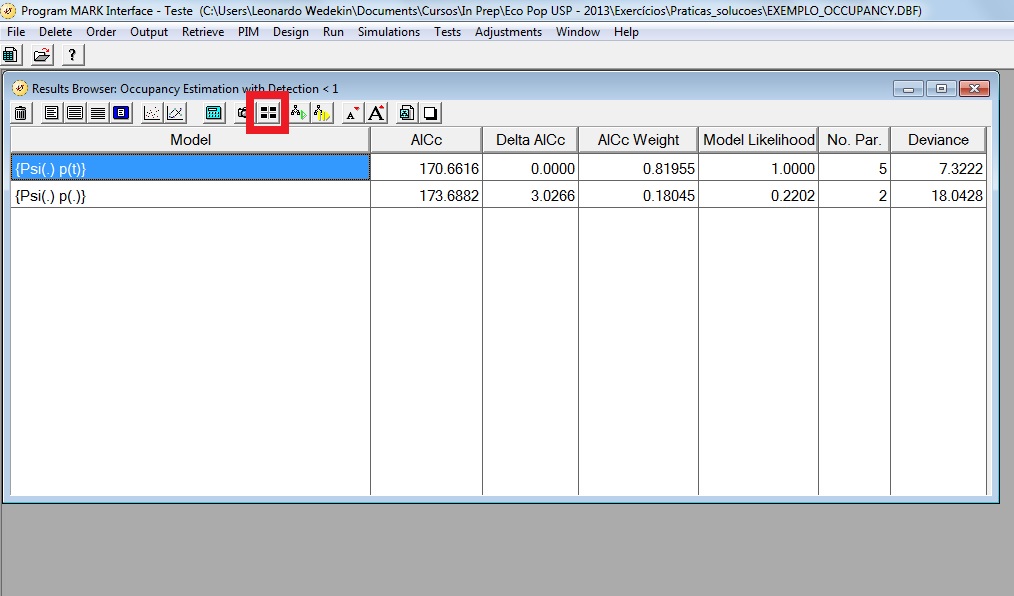The height and width of the screenshot is (596, 1014).
Task: Click AICc value 173.6882
Action: click(x=449, y=196)
